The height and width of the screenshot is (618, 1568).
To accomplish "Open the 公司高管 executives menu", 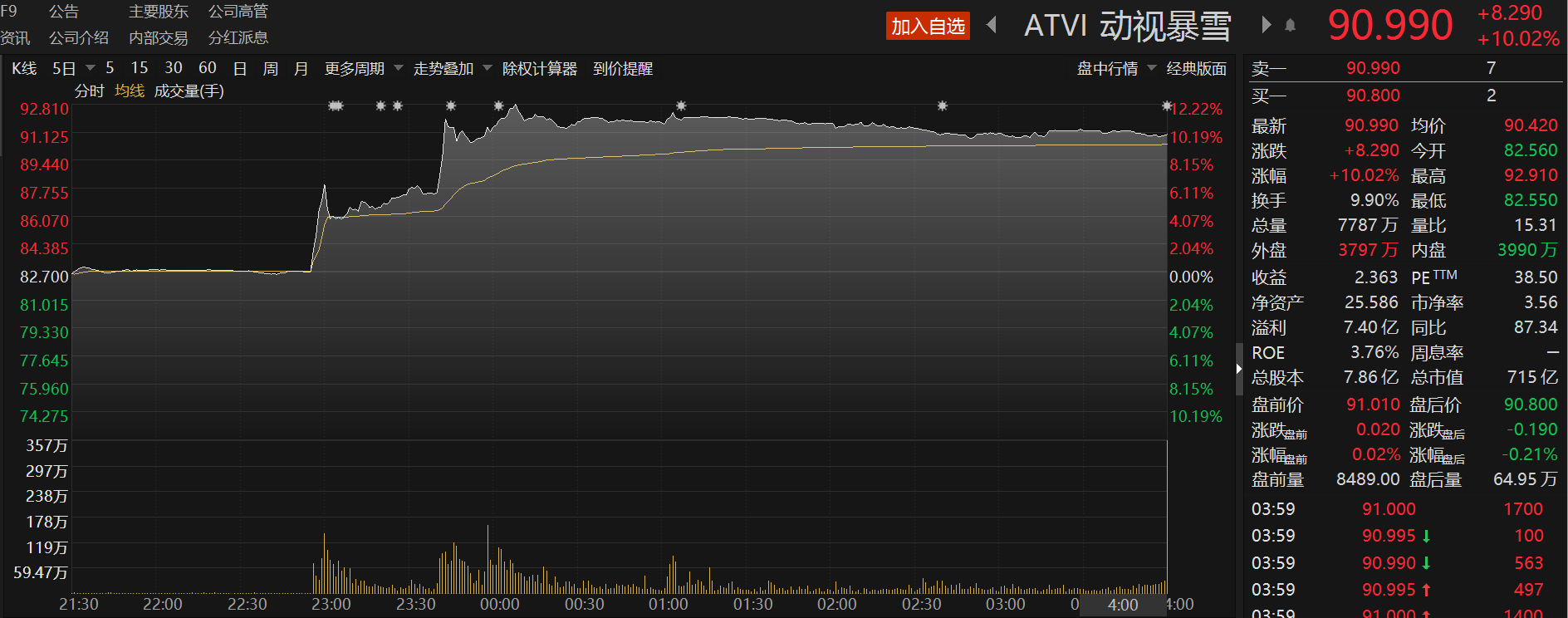I will (x=238, y=12).
